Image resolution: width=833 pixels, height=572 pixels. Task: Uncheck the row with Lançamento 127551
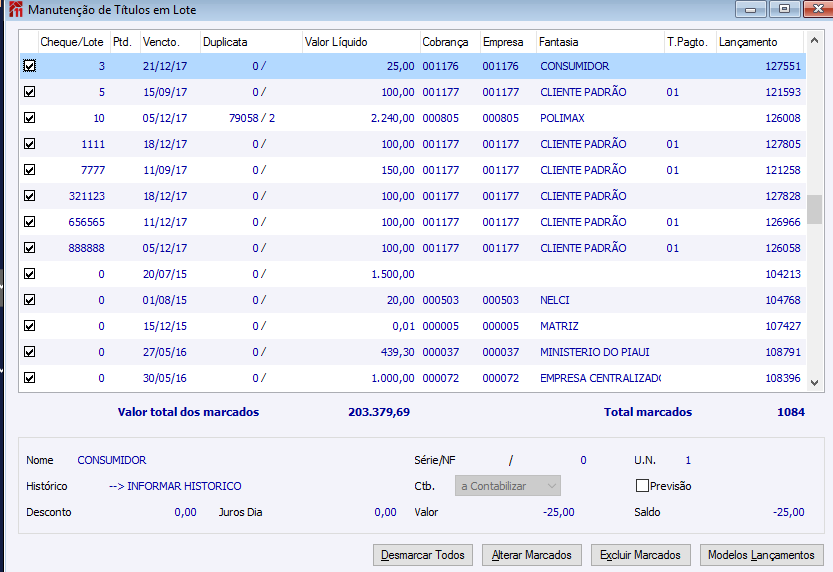coord(30,66)
